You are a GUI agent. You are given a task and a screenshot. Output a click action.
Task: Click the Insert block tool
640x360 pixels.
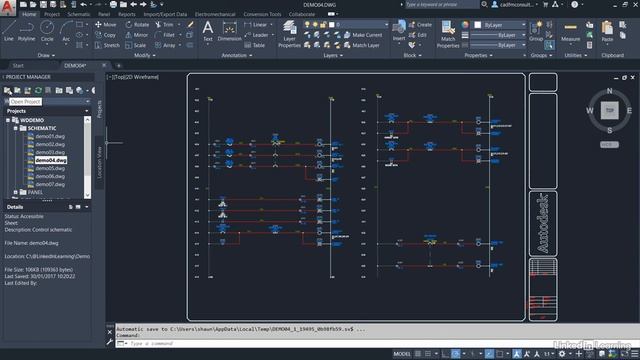point(399,31)
